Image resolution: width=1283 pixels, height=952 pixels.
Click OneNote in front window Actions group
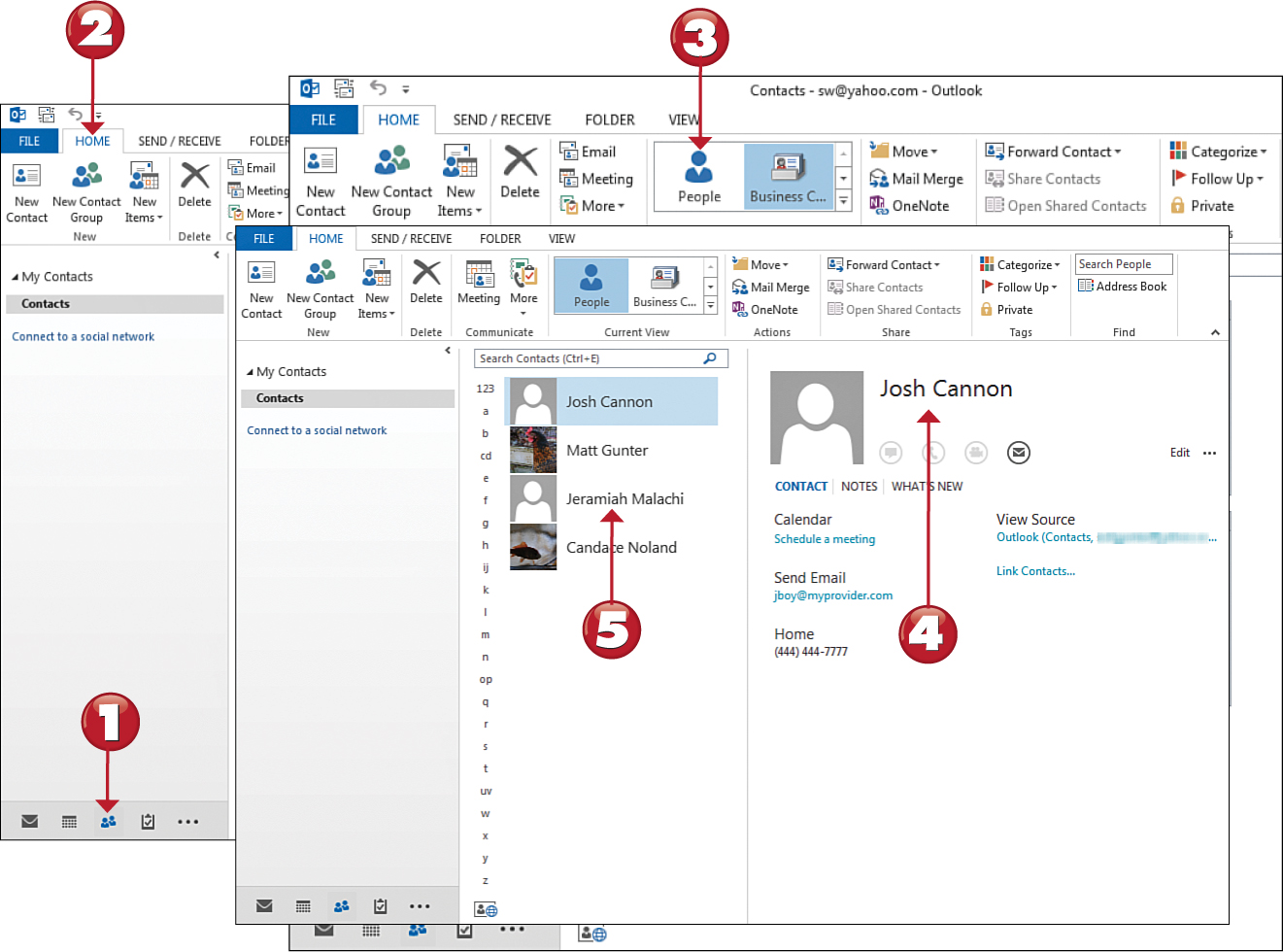click(765, 309)
